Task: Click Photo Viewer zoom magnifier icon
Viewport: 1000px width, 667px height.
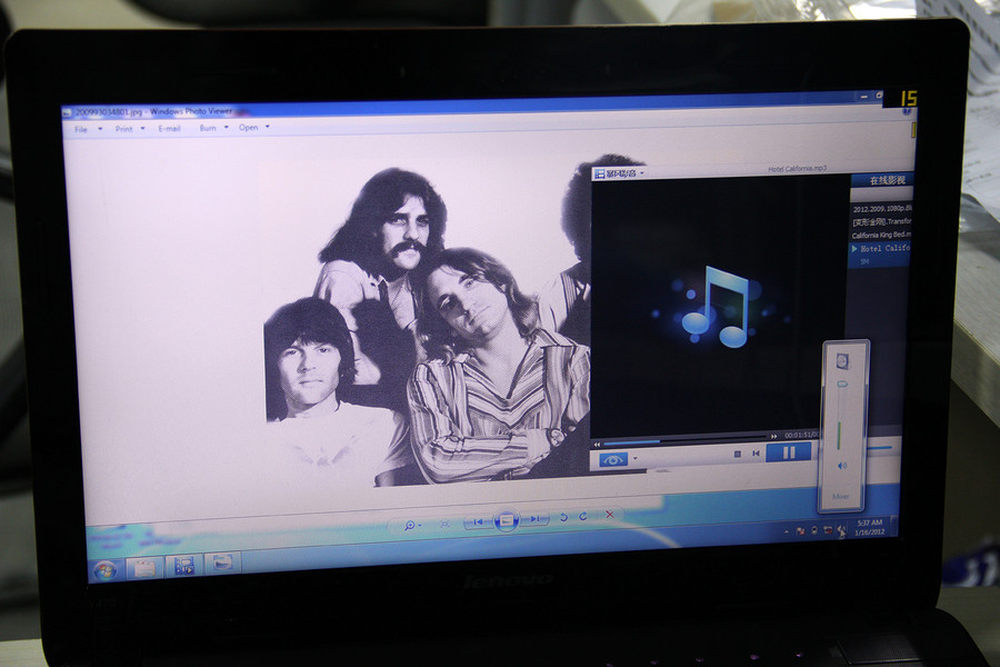Action: (x=410, y=525)
